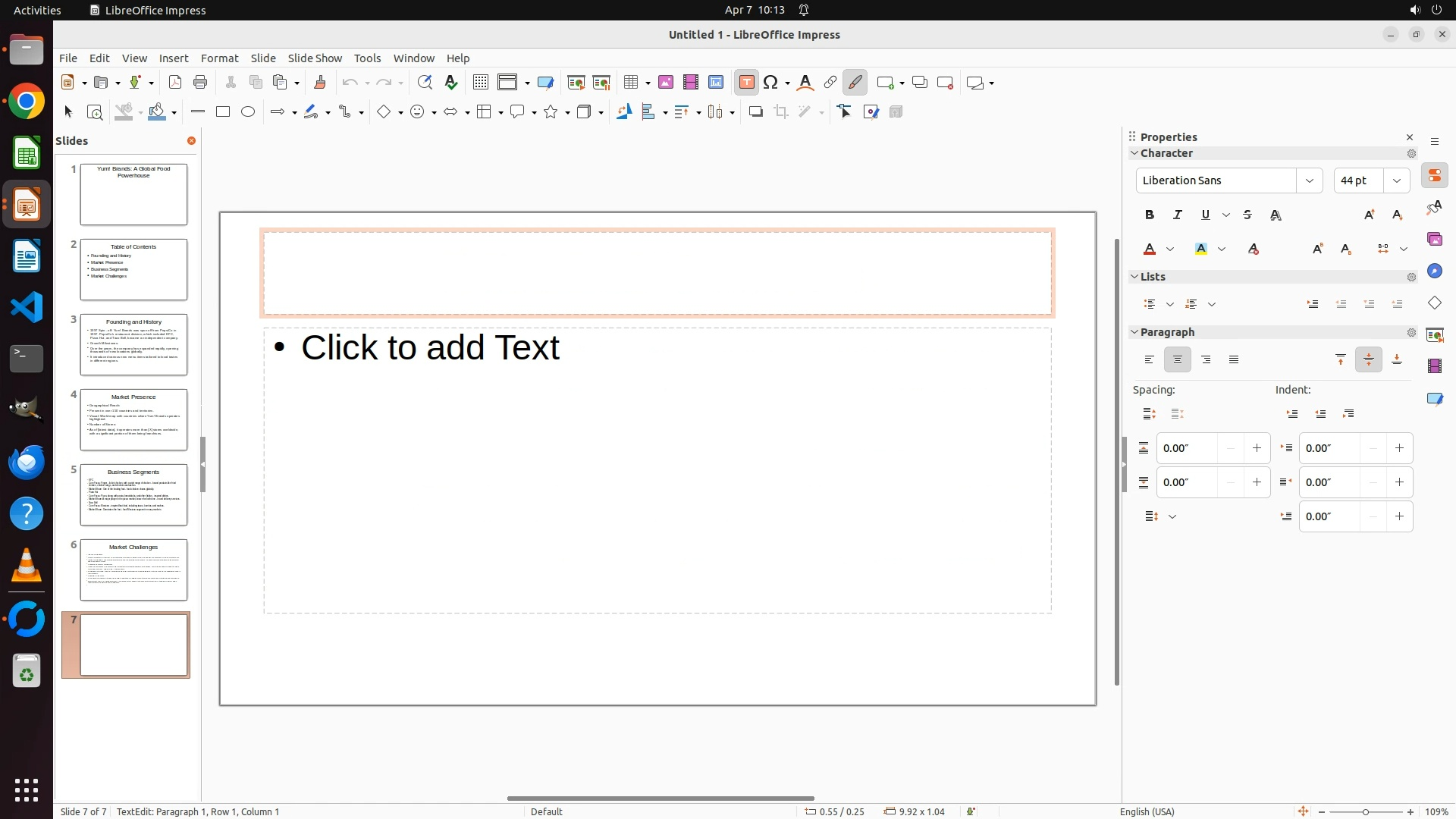Open the Format menu
The width and height of the screenshot is (1456, 819).
coord(219,58)
